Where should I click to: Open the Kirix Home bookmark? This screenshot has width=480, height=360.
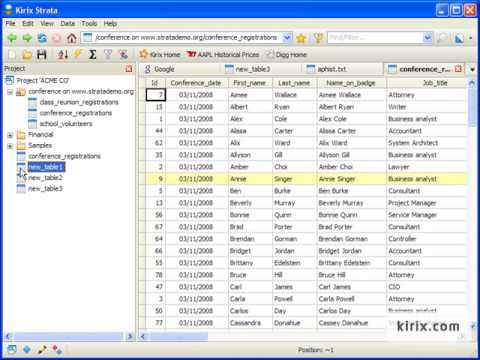click(160, 54)
